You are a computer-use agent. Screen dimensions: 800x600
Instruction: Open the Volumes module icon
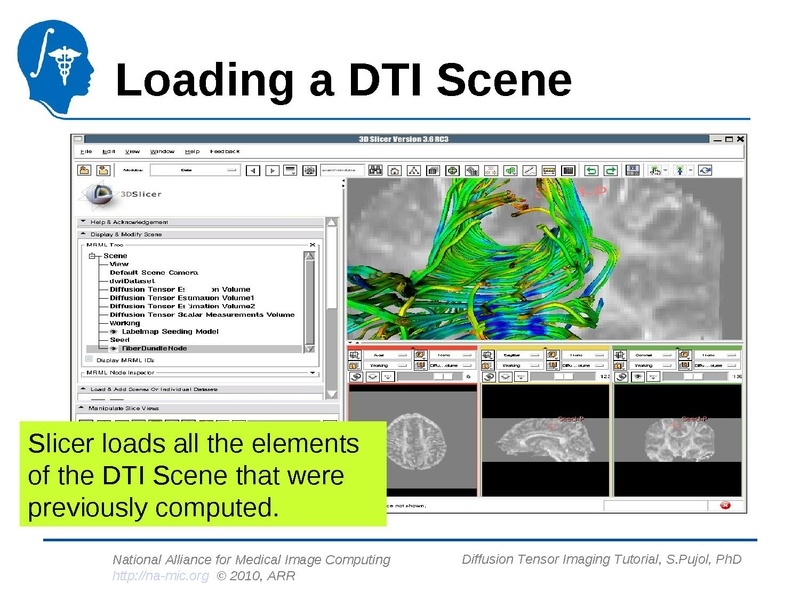[x=433, y=170]
